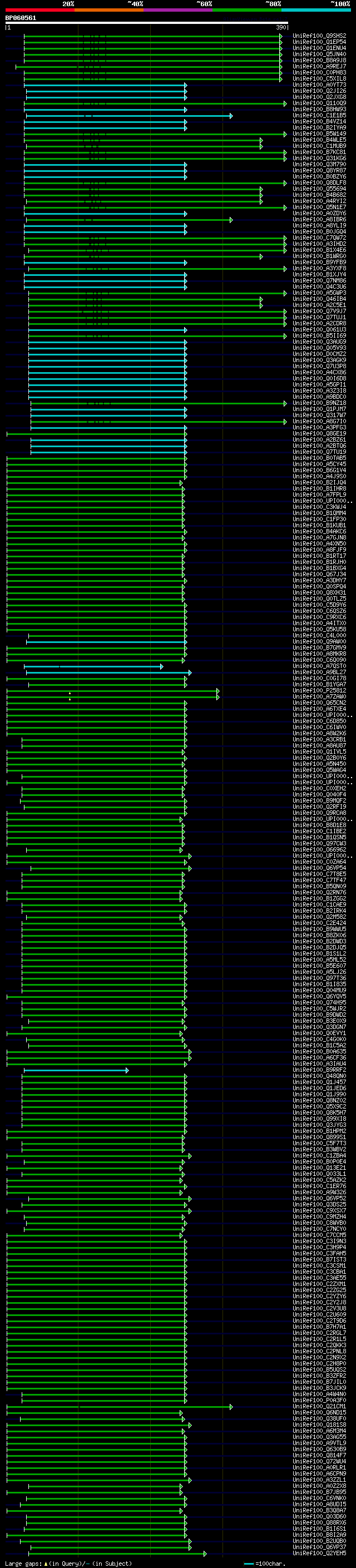Choose UniRef100_C0XEH2 hit label

[319, 788]
